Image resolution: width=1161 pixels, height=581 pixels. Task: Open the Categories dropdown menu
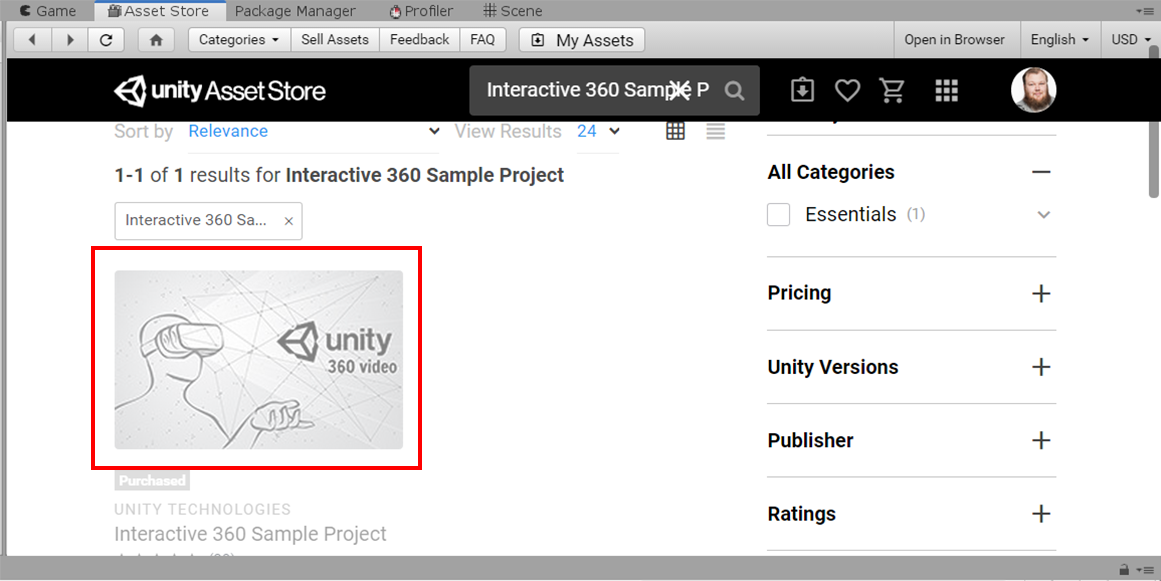tap(239, 40)
